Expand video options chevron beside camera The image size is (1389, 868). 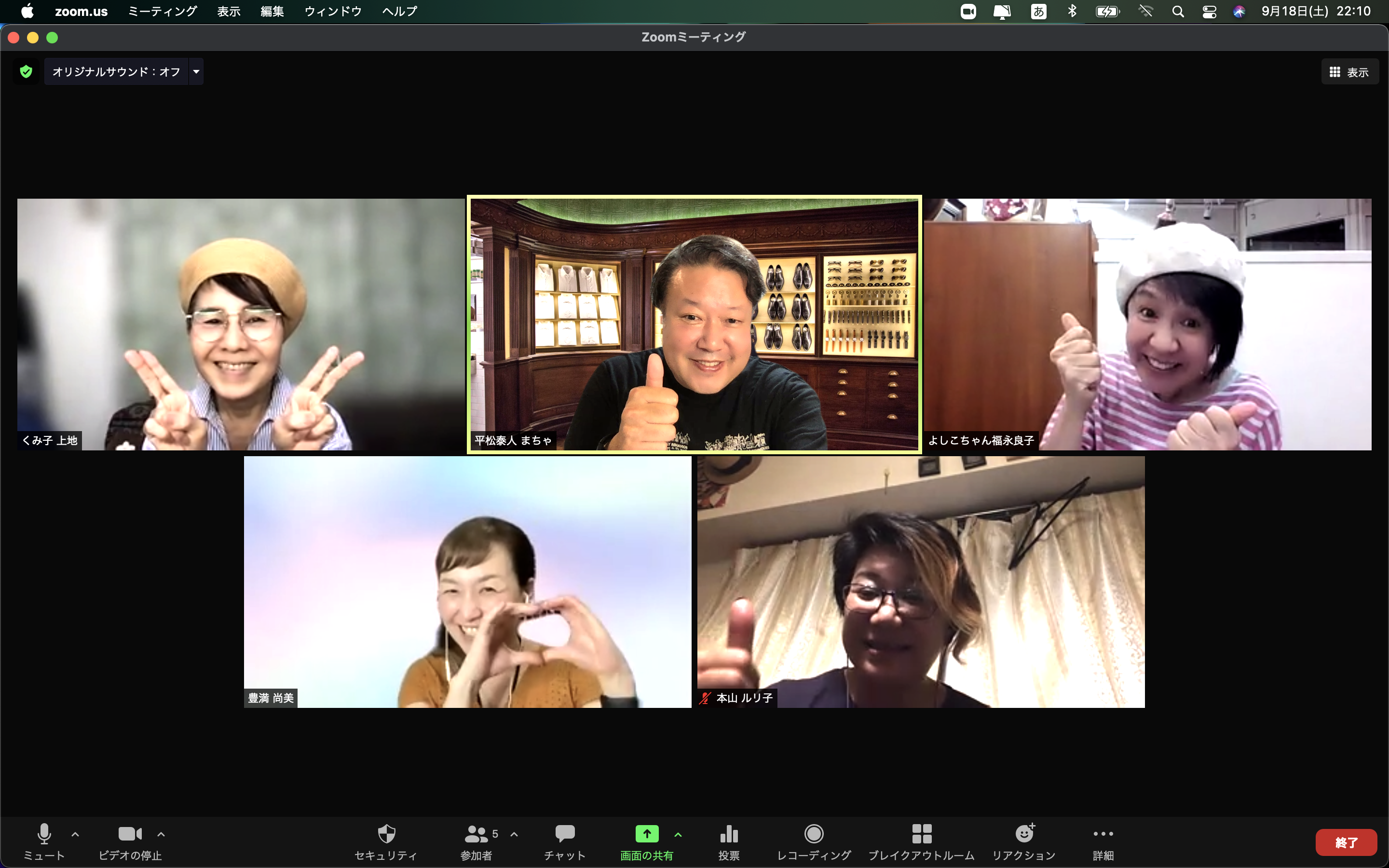point(161,834)
